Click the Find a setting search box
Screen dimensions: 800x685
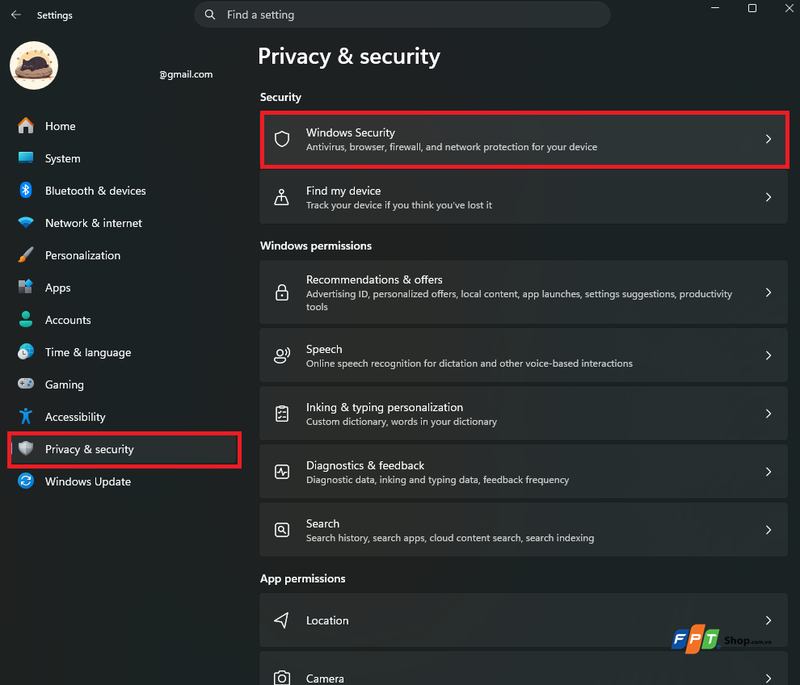coord(402,15)
